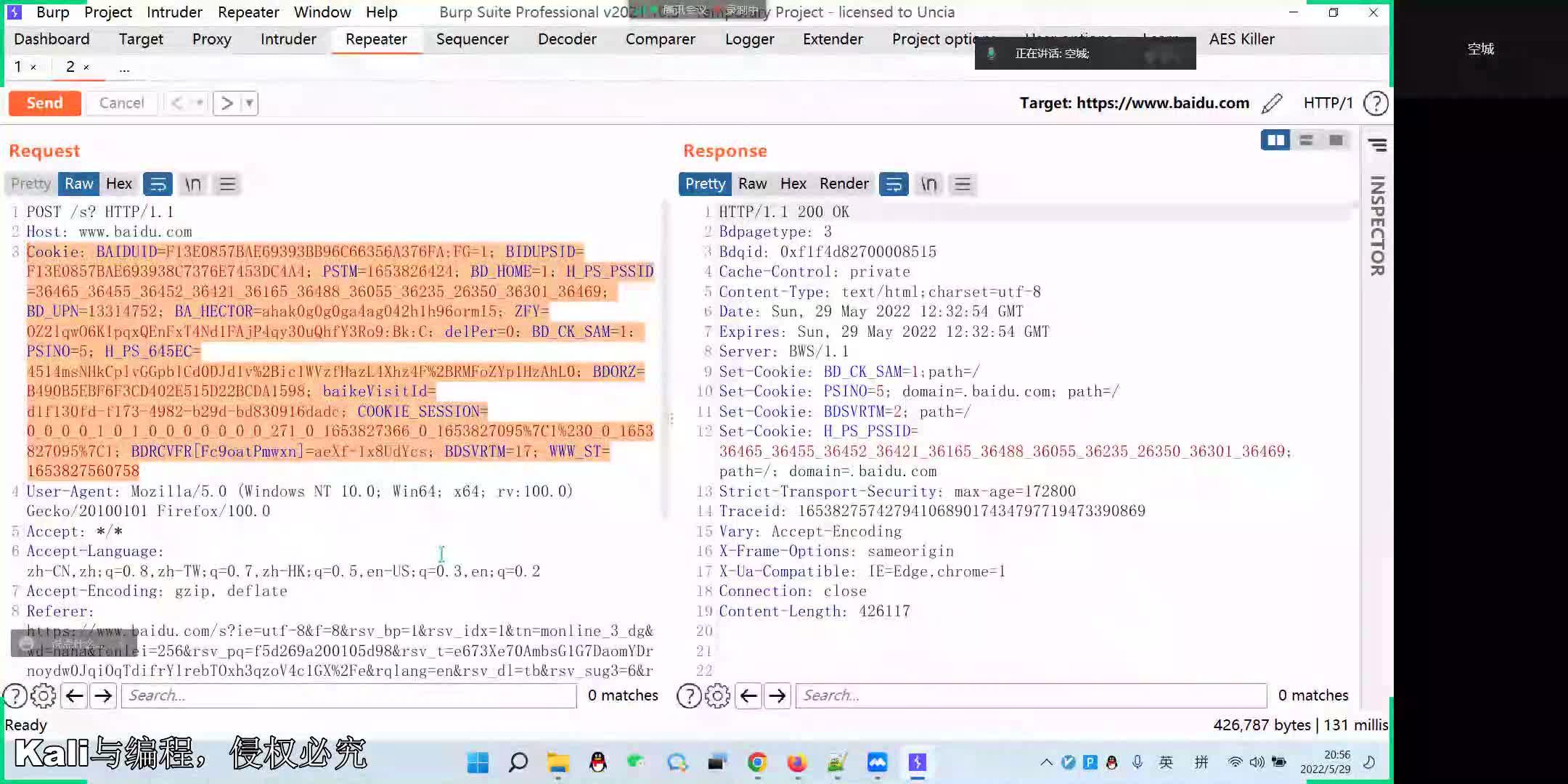Close Repeater request tab 2
Screen dimensions: 1568x784
86,68
